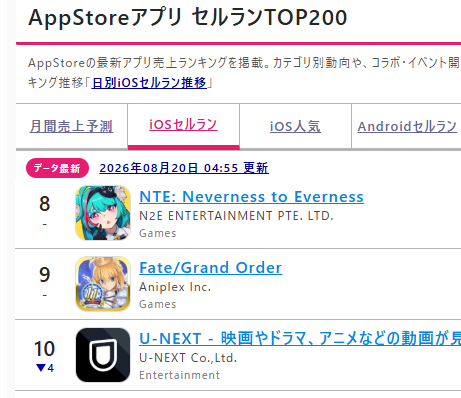Open the Fate/Grand Order app icon
The width and height of the screenshot is (461, 398).
click(103, 284)
